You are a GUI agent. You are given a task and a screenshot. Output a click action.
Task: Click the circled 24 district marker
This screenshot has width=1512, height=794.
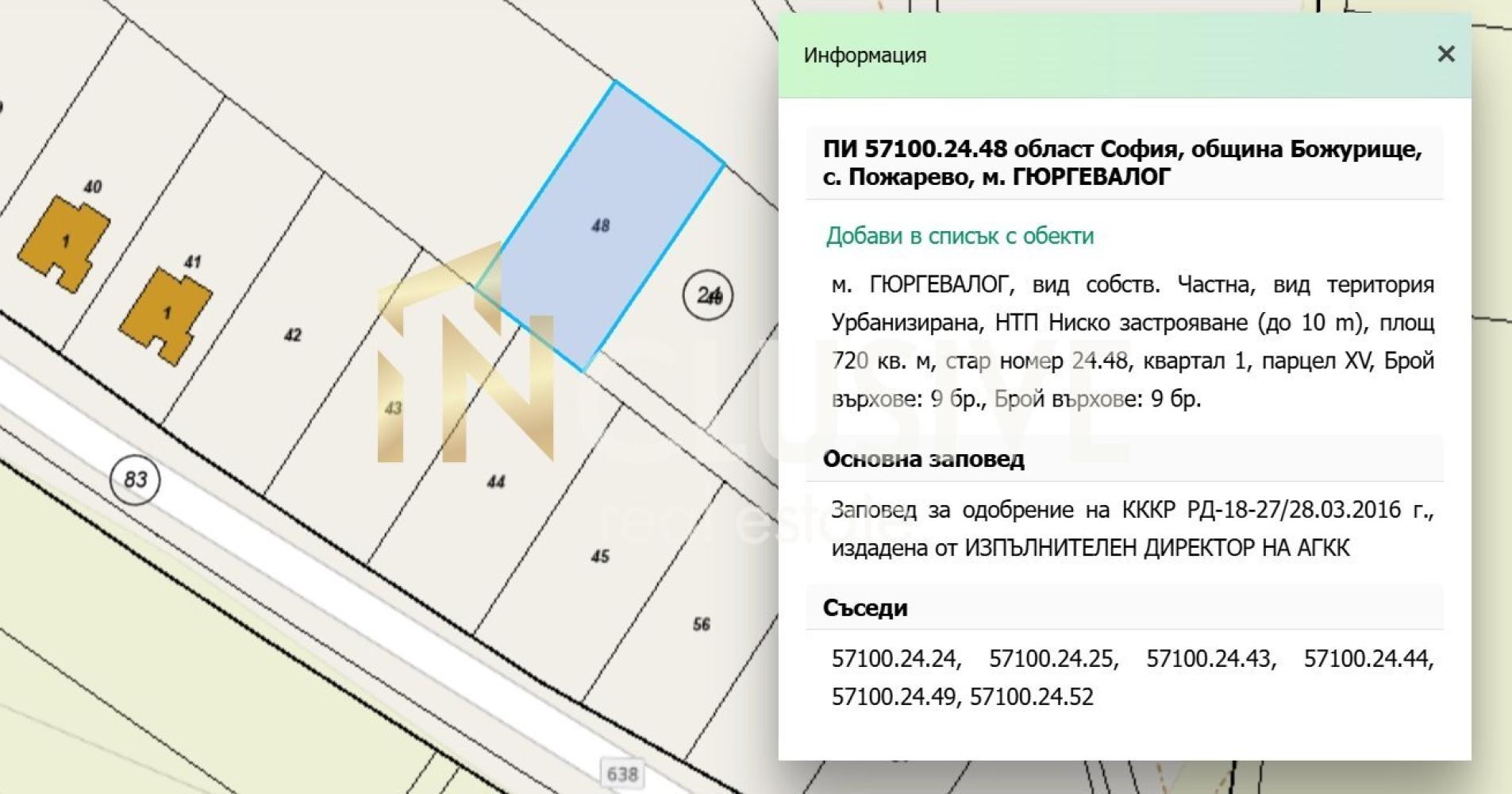(x=708, y=295)
